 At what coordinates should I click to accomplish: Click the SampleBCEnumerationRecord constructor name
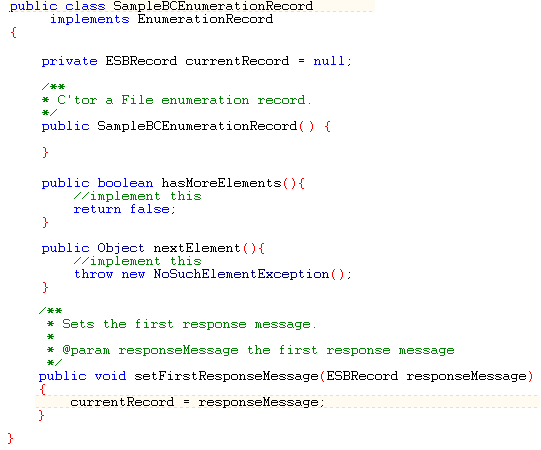click(197, 126)
